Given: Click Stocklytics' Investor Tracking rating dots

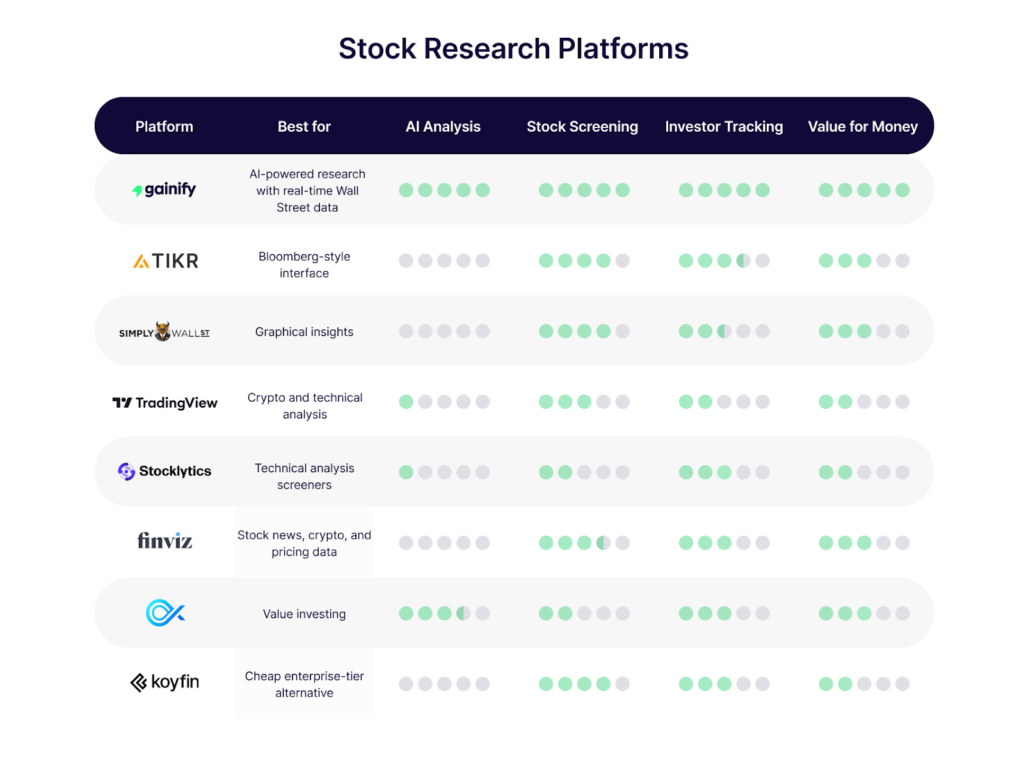Looking at the screenshot, I should 724,472.
